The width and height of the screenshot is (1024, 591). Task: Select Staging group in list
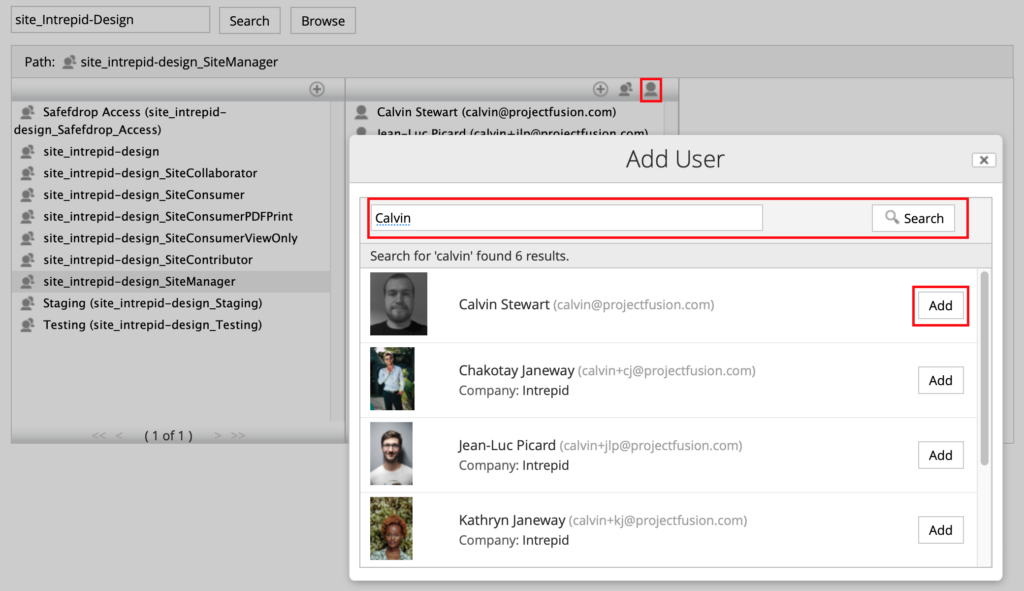click(152, 303)
